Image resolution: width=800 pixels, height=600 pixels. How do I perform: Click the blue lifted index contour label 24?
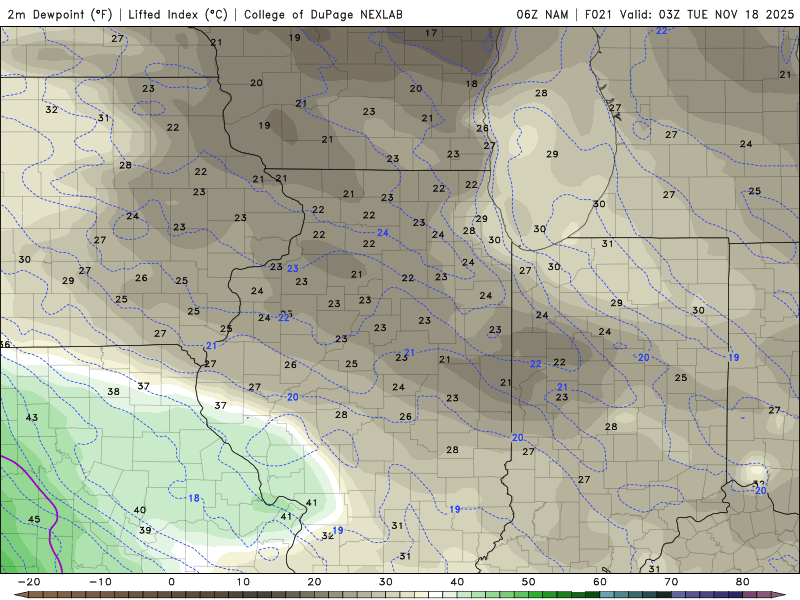(x=383, y=233)
